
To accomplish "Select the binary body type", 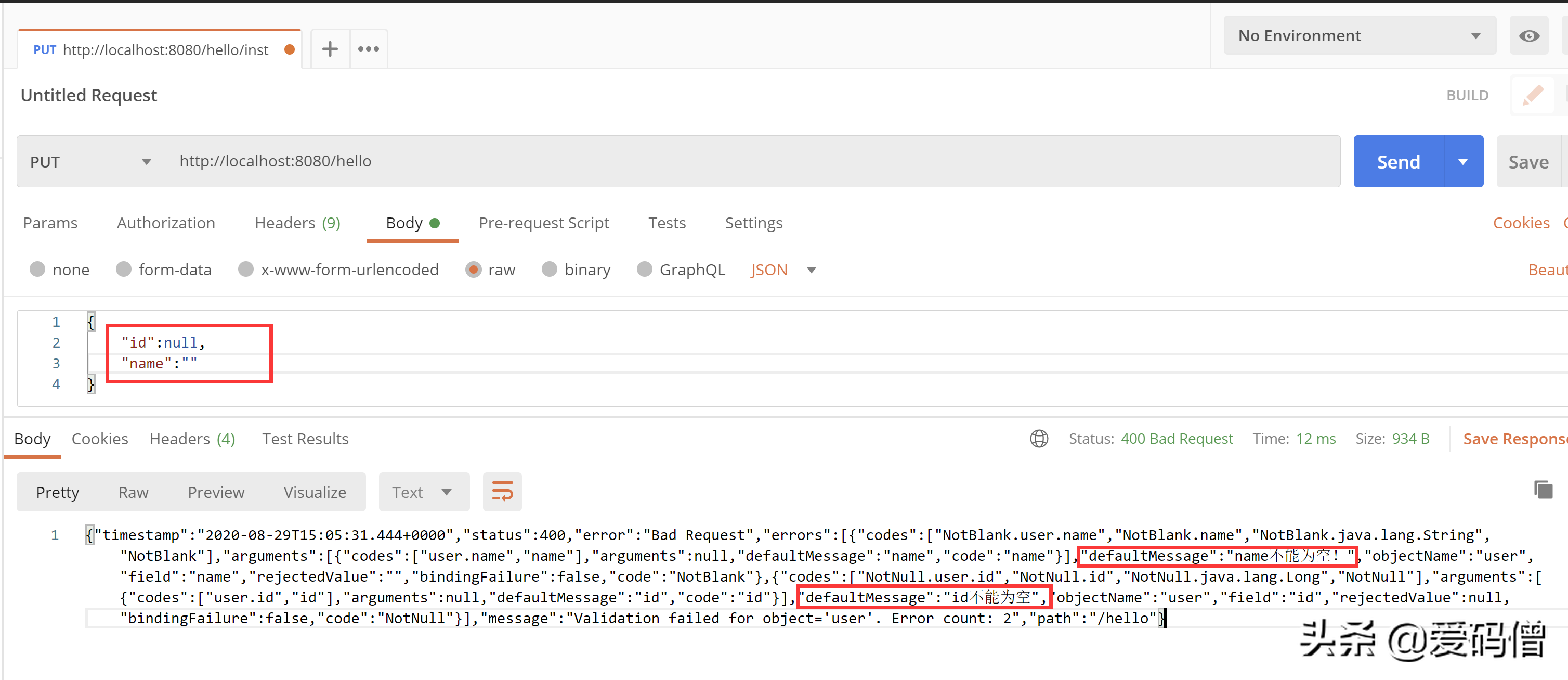I will [x=550, y=270].
